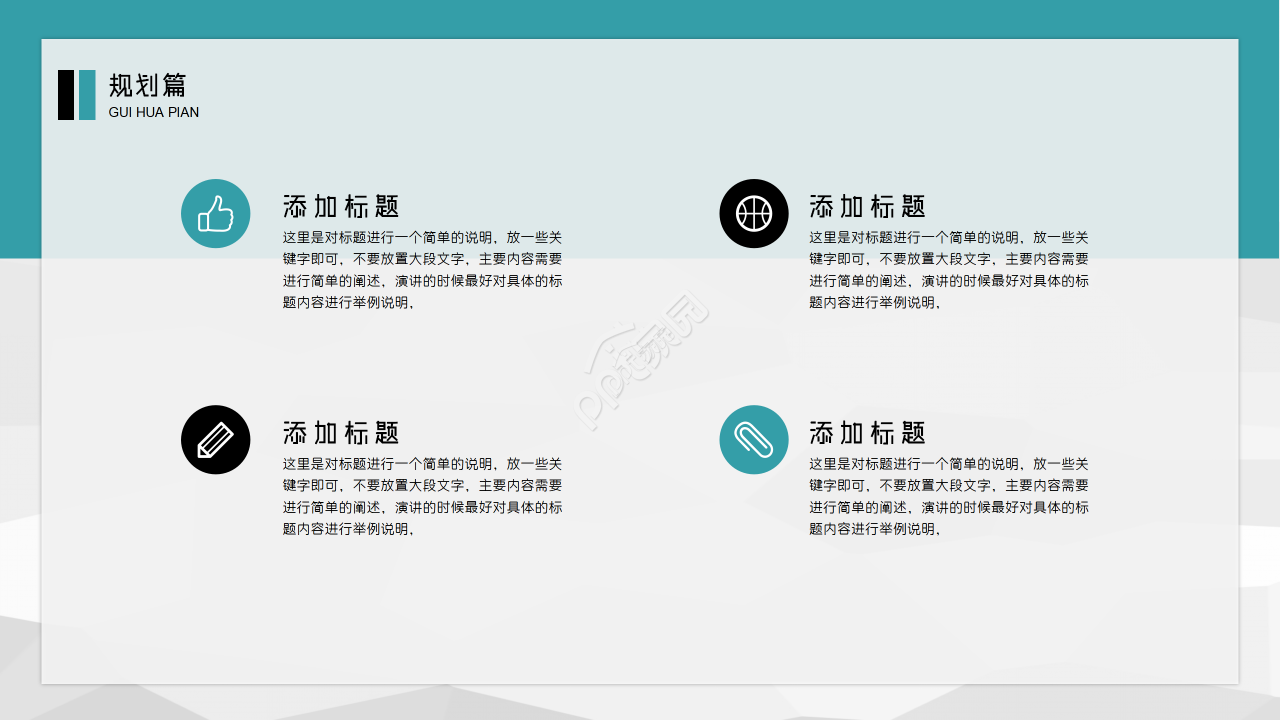The width and height of the screenshot is (1280, 720).
Task: Click the GUI HUA PIAN subtitle text
Action: (x=153, y=113)
